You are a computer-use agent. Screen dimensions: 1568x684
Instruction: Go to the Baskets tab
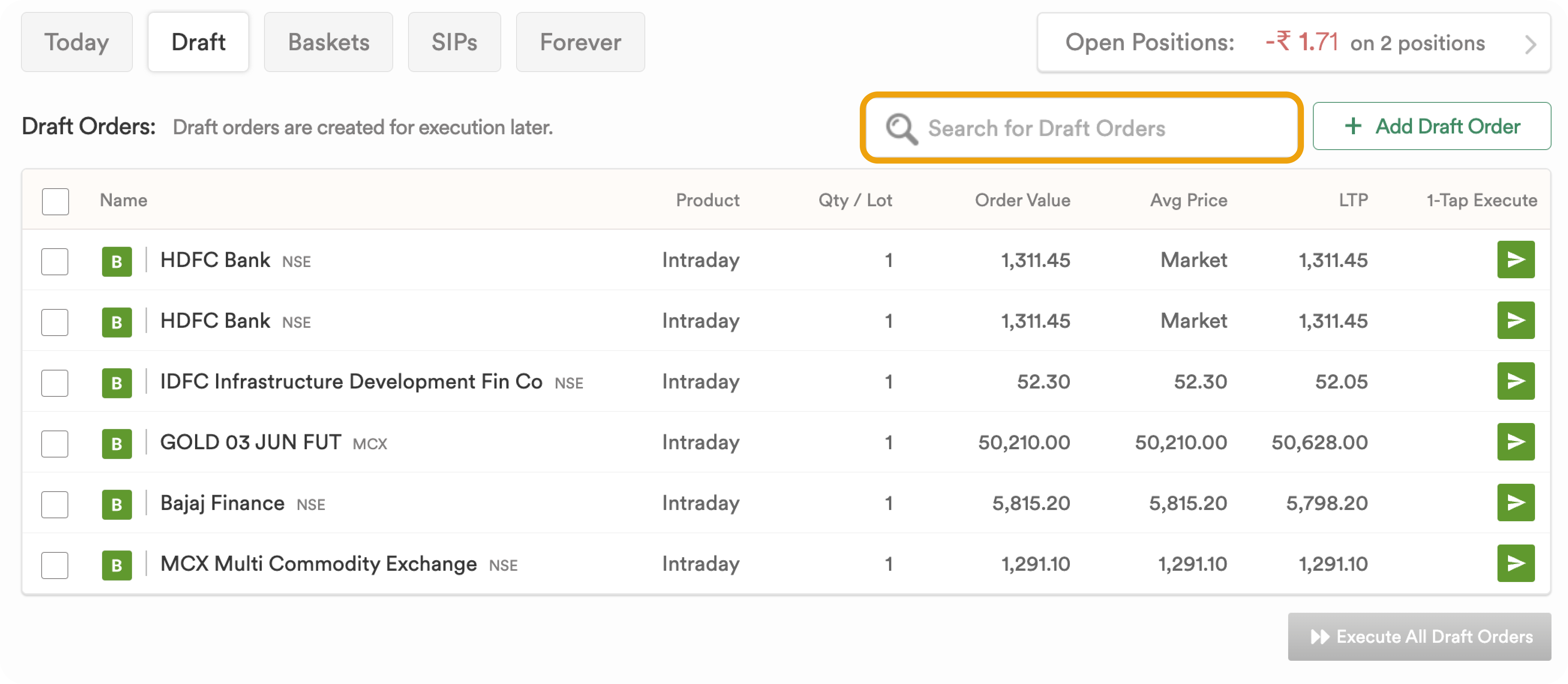click(329, 42)
